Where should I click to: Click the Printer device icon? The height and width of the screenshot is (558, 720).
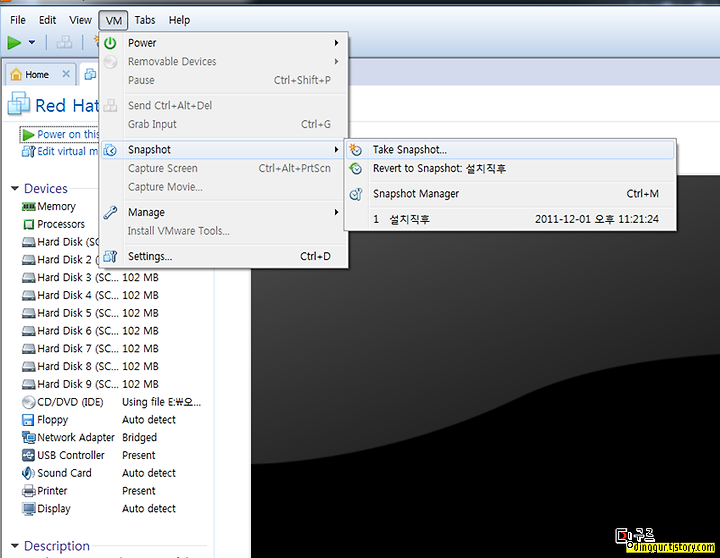pos(28,491)
